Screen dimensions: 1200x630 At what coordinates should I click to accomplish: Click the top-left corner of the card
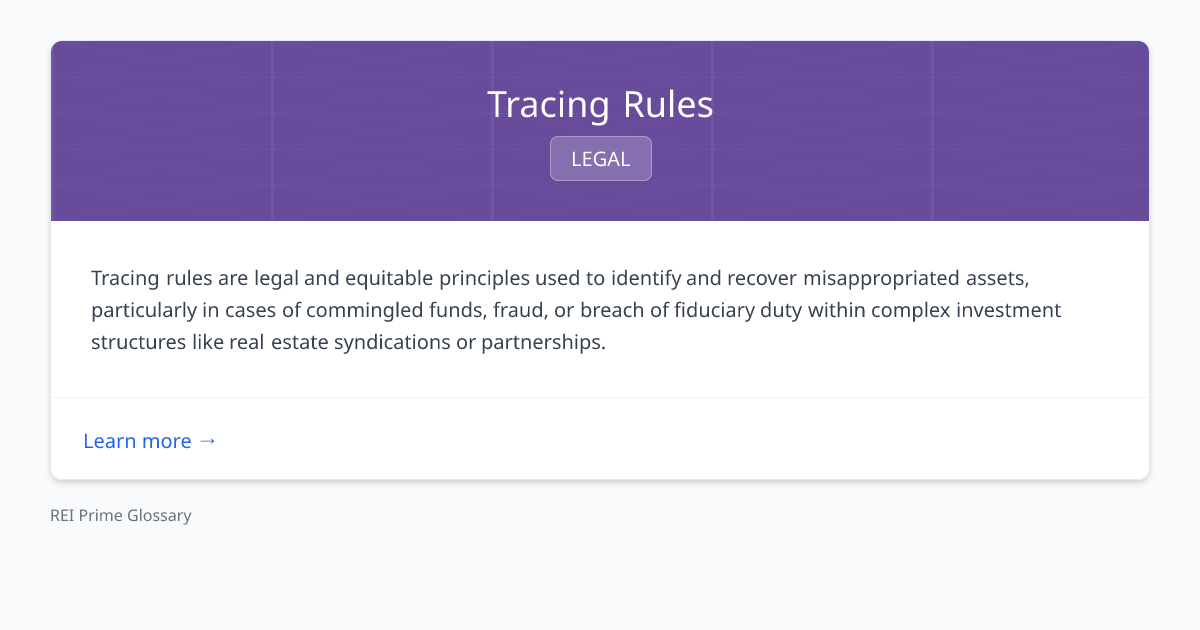(60, 50)
